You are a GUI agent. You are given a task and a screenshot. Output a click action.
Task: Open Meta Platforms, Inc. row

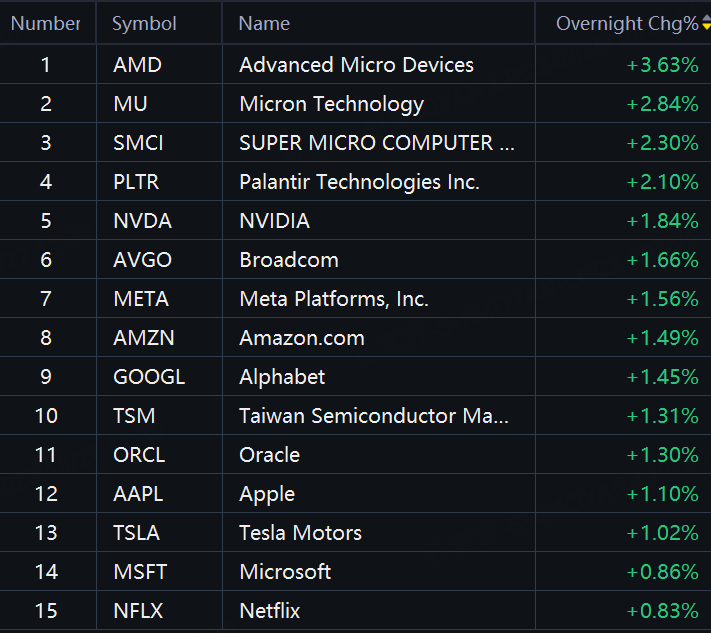click(356, 299)
